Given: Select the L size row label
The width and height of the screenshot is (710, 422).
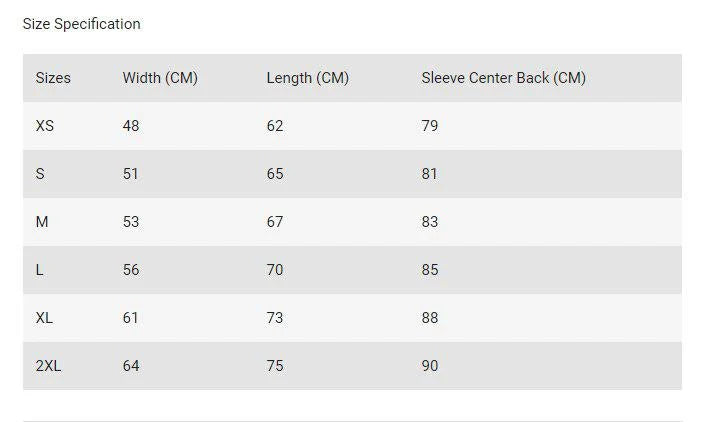Looking at the screenshot, I should pyautogui.click(x=39, y=270).
